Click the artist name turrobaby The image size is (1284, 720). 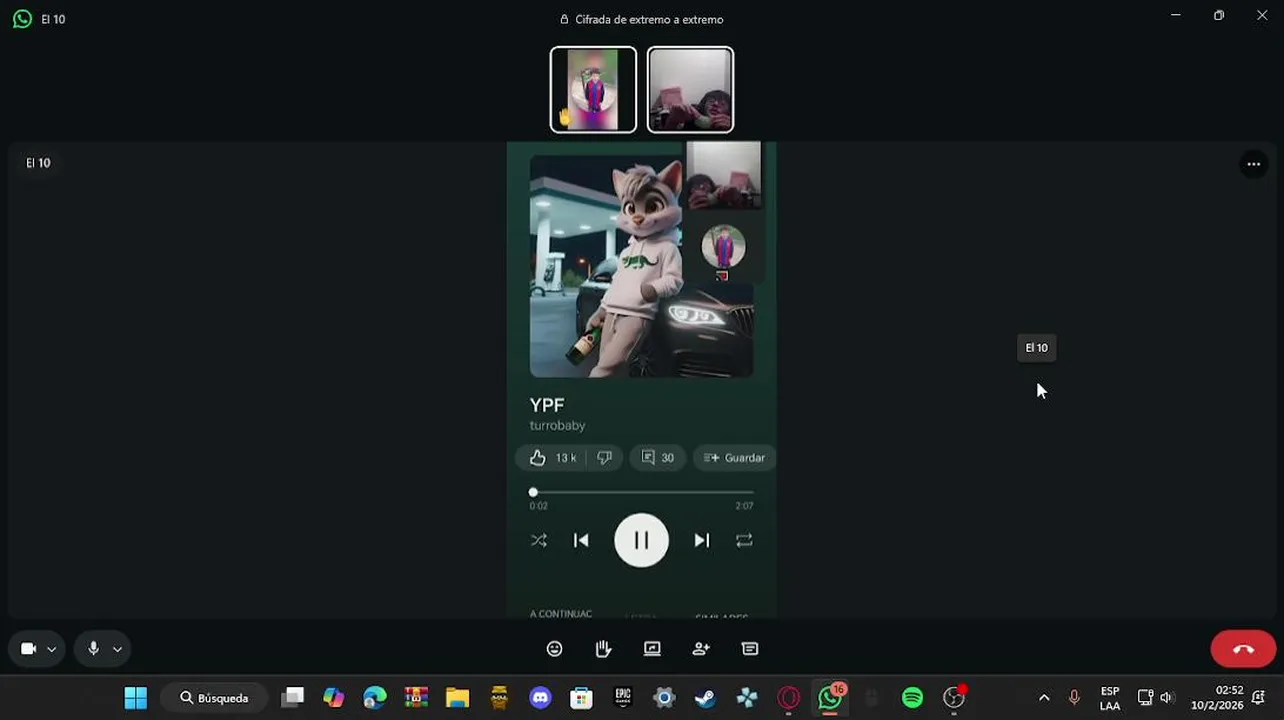(x=557, y=425)
